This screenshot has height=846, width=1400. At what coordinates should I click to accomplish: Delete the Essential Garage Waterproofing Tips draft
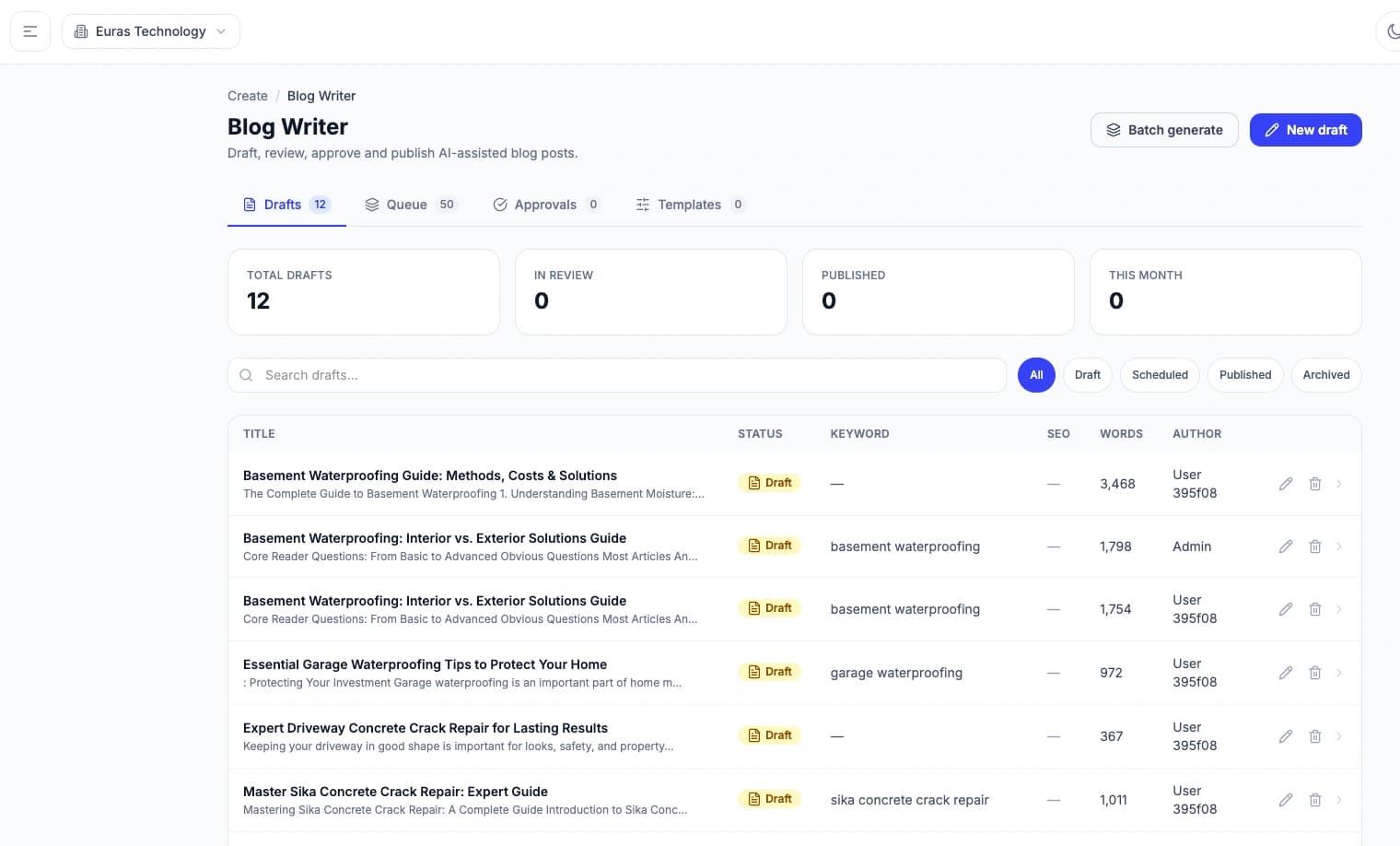pos(1315,673)
